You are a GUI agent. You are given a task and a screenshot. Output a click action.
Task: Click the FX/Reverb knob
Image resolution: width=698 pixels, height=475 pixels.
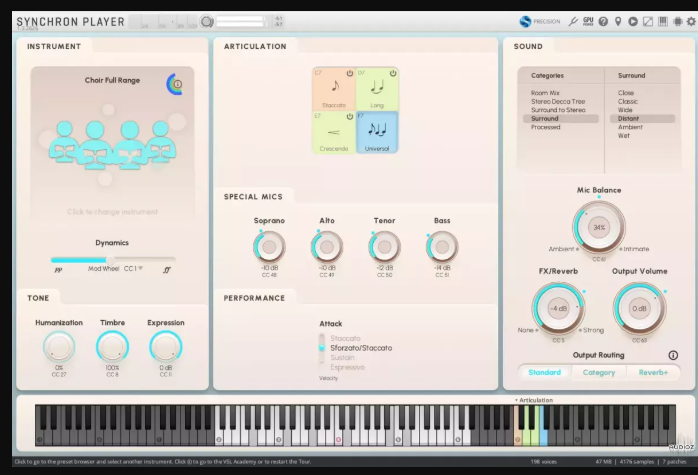[x=558, y=309]
